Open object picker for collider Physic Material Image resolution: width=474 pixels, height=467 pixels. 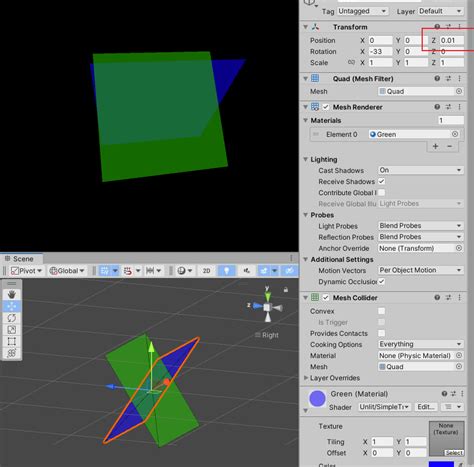point(459,356)
